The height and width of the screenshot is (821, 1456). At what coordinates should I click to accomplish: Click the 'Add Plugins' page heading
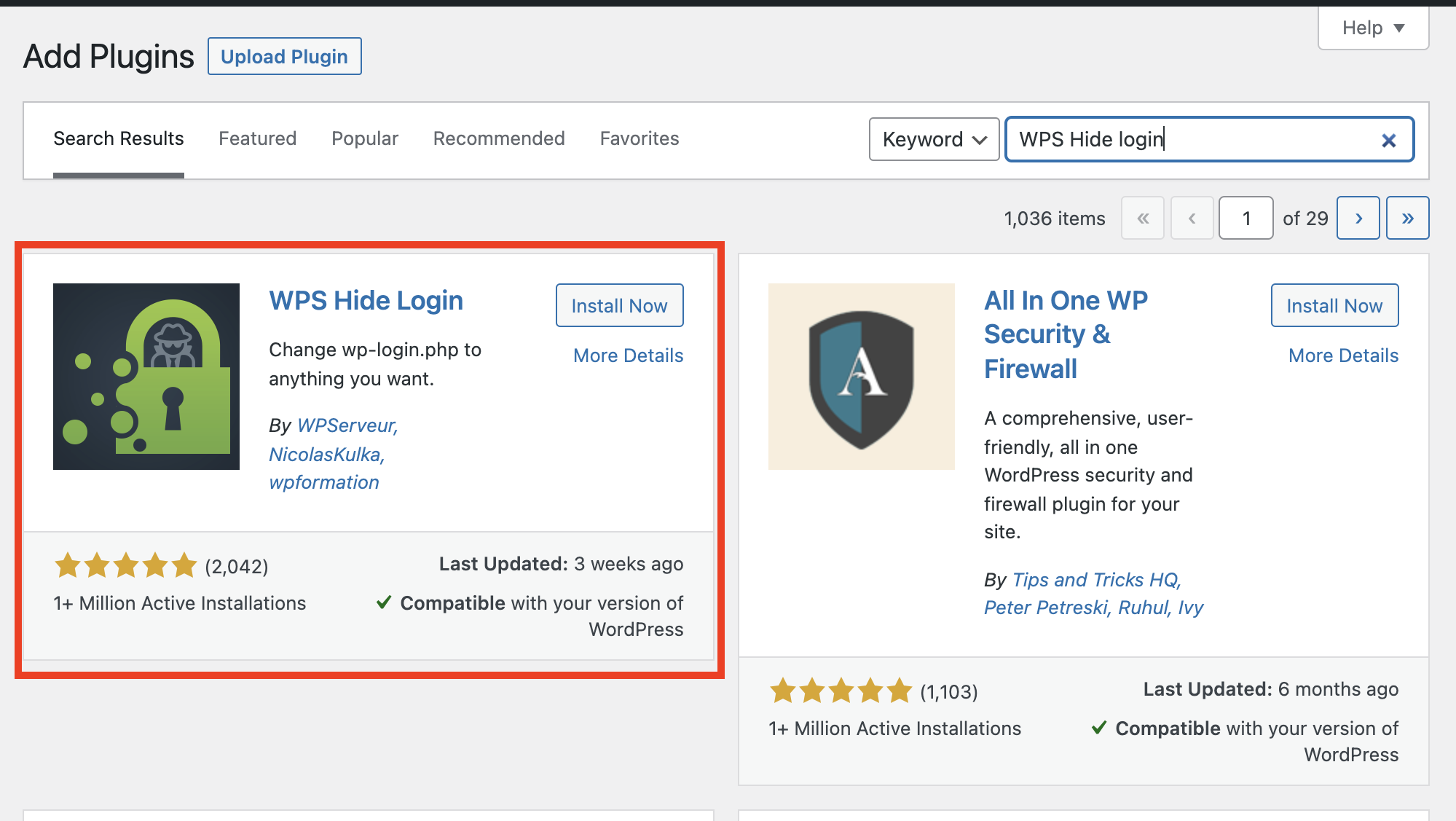(x=109, y=56)
